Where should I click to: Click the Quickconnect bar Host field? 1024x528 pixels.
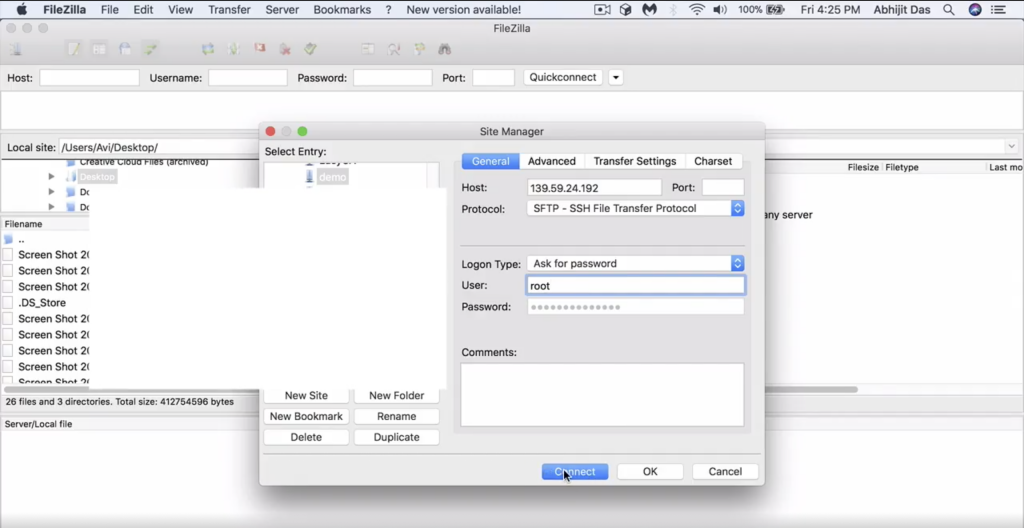89,78
